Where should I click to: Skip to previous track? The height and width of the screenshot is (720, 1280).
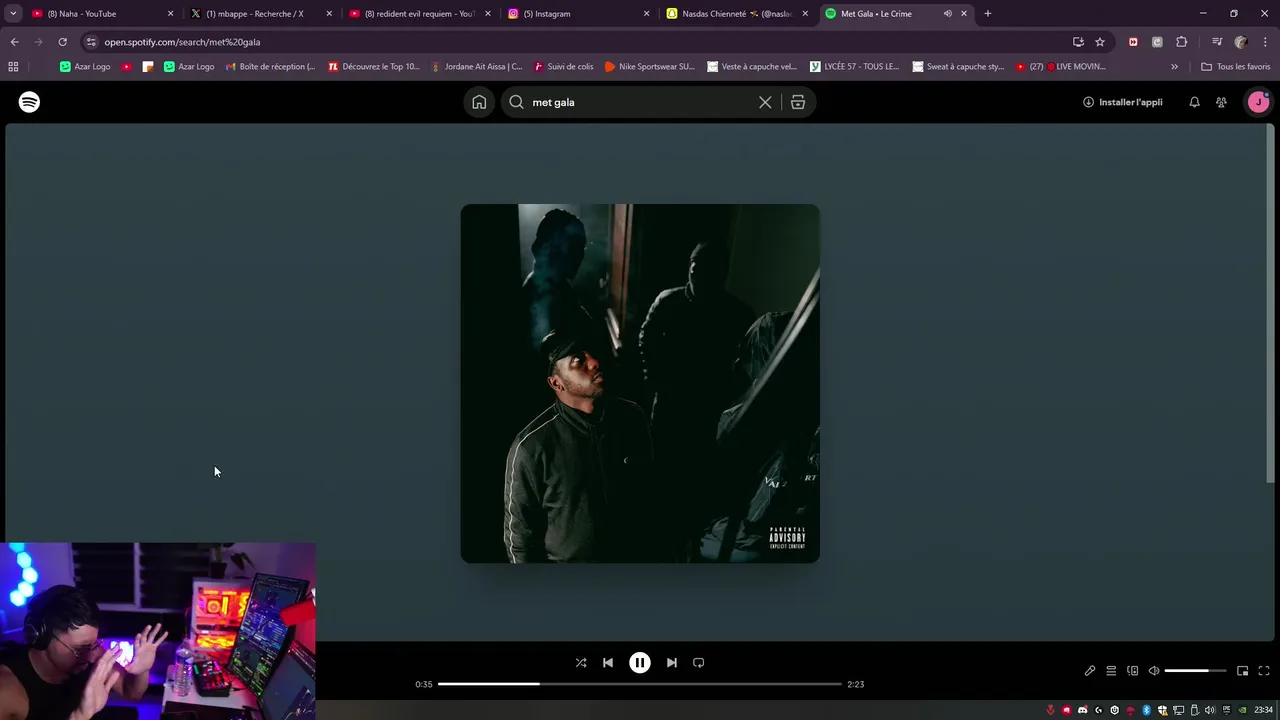click(x=608, y=662)
